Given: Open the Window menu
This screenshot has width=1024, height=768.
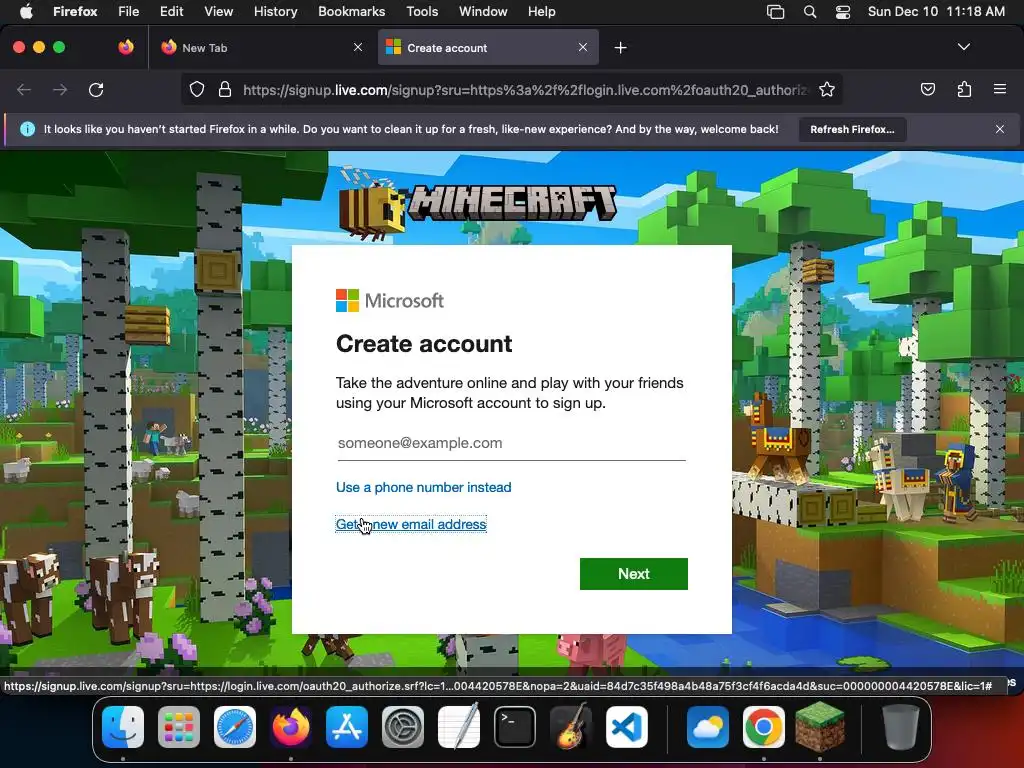Looking at the screenshot, I should [483, 11].
